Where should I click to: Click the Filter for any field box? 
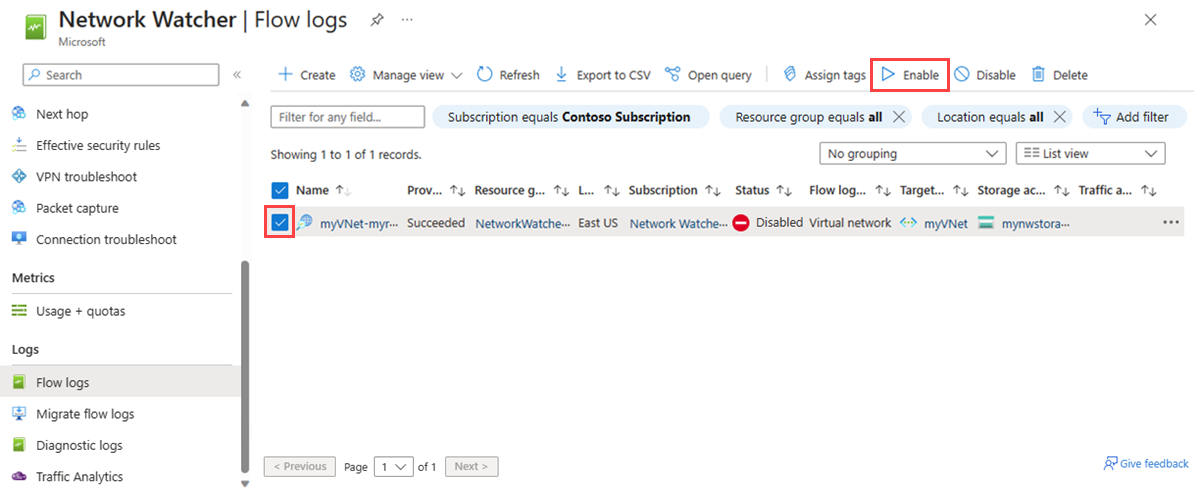(347, 117)
